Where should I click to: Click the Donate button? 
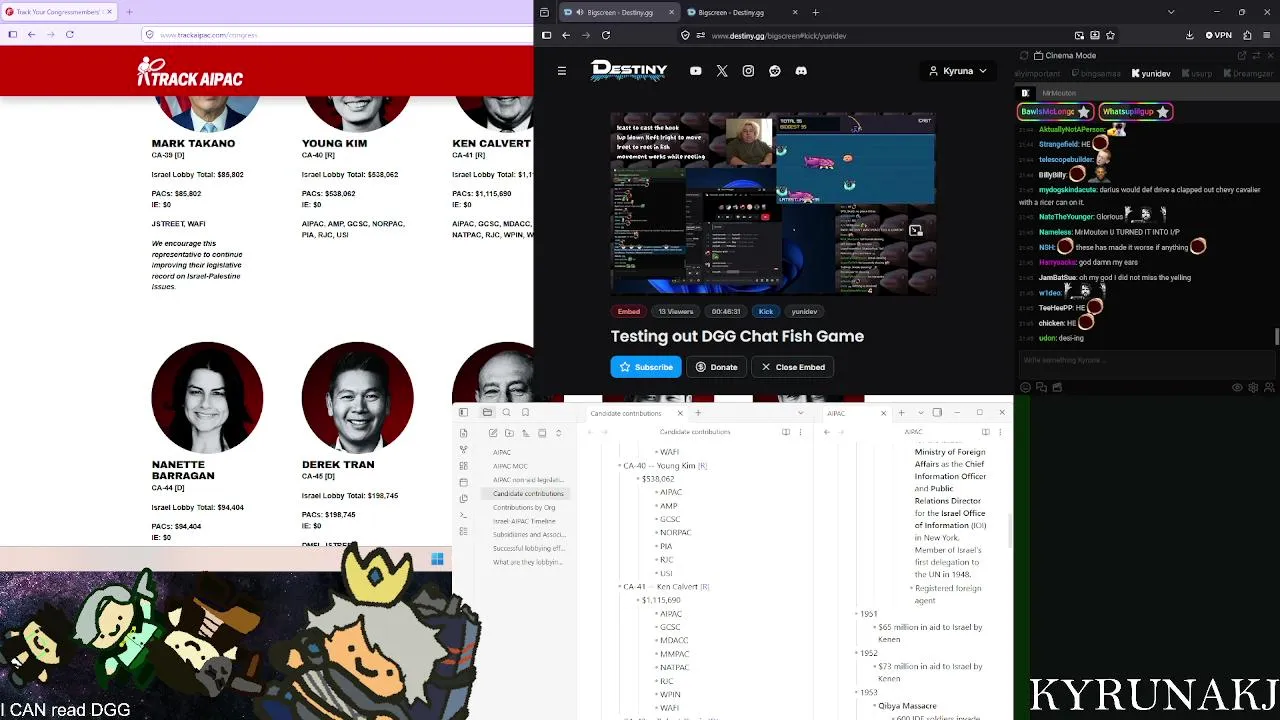(716, 367)
